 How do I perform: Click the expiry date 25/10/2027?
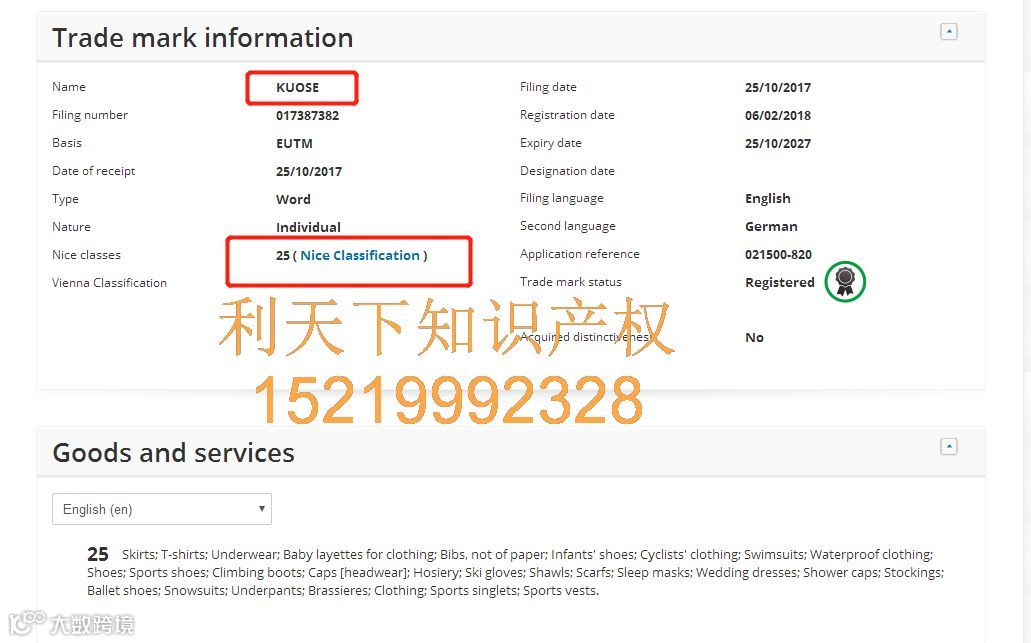(x=777, y=143)
